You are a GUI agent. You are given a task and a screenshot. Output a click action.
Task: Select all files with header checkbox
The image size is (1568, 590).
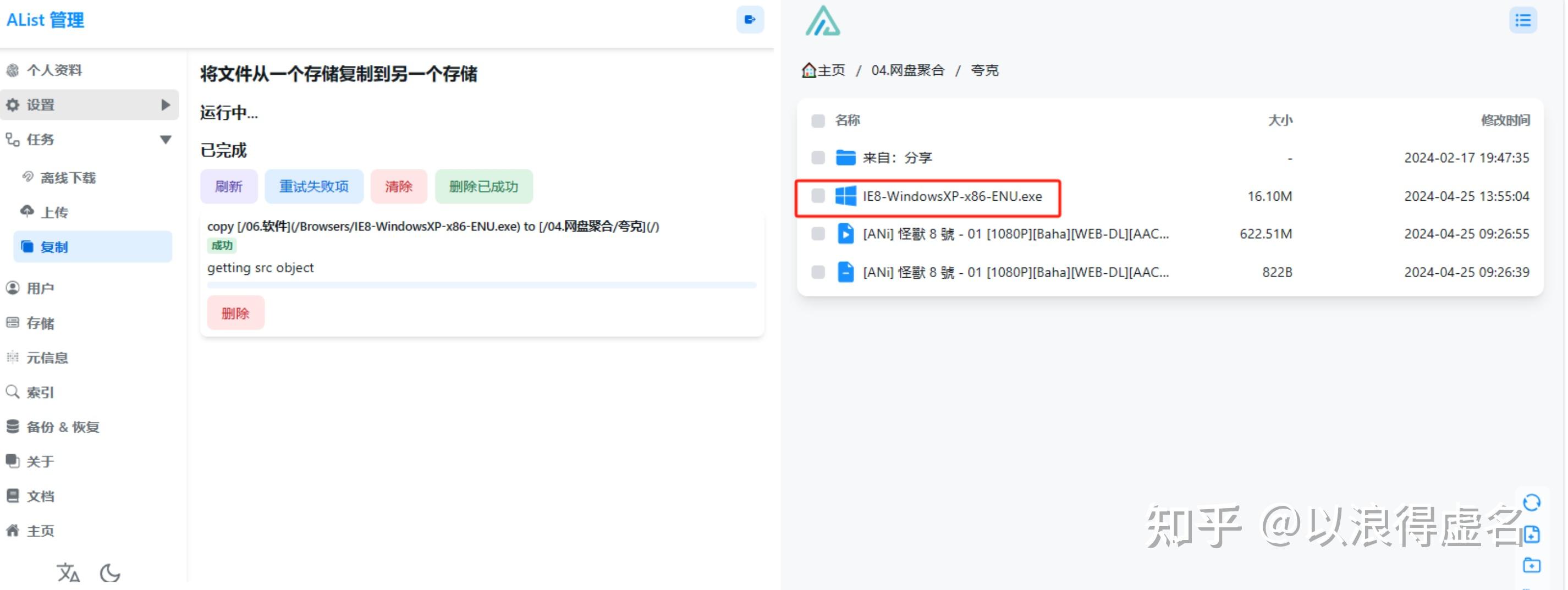tap(818, 120)
